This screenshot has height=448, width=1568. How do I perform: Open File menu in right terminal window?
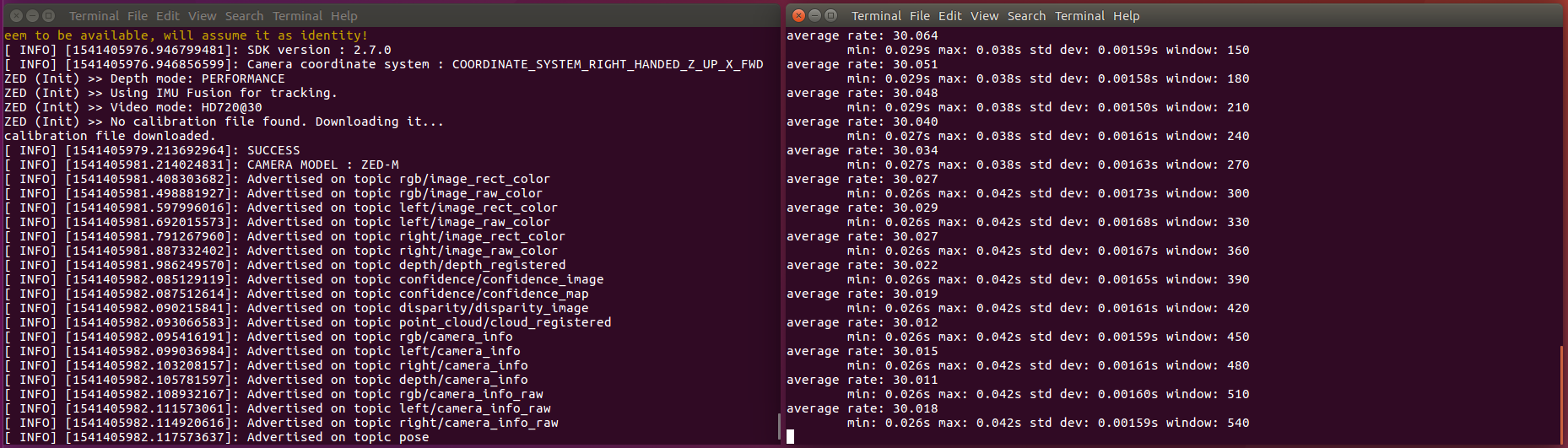[920, 16]
